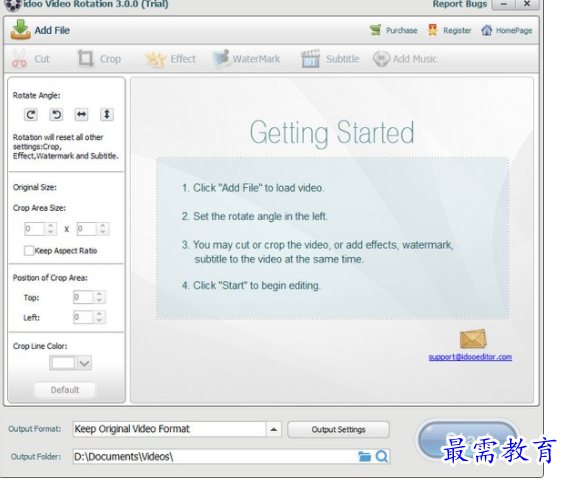Screen dimensions: 565x482
Task: Rotate video counterclockwise icon
Action: pos(56,115)
